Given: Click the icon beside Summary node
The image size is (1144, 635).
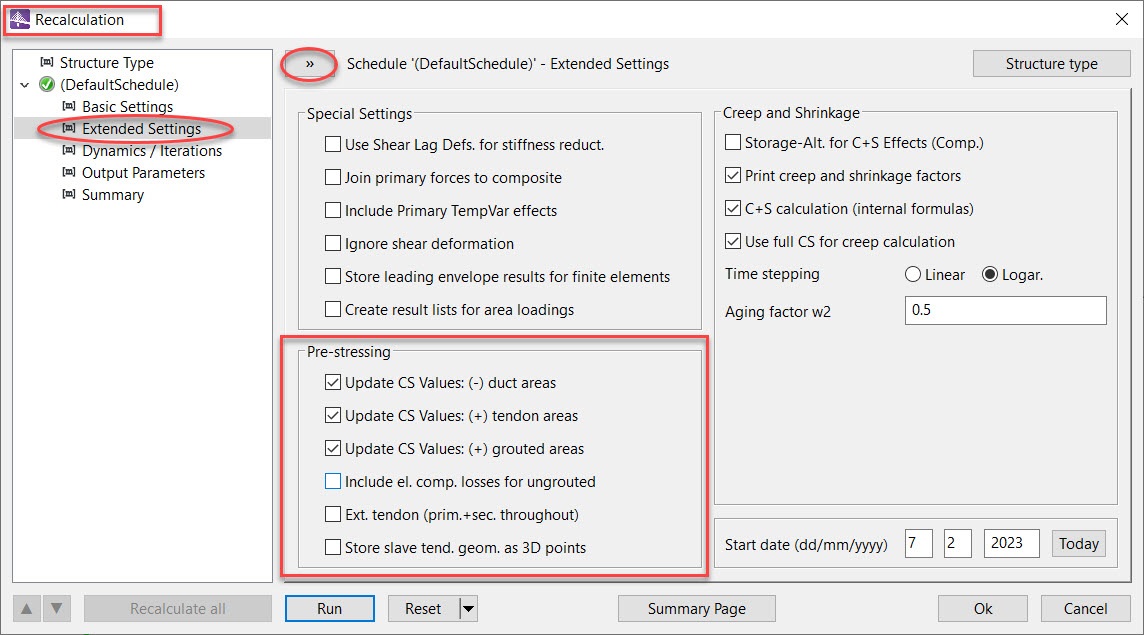Looking at the screenshot, I should pyautogui.click(x=69, y=194).
